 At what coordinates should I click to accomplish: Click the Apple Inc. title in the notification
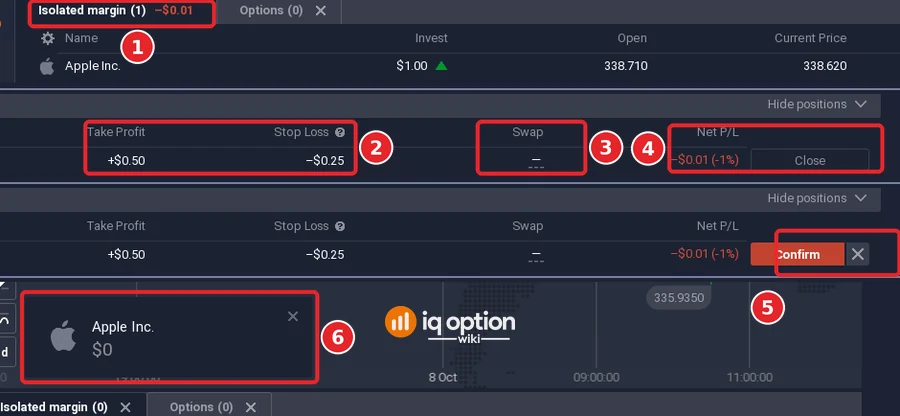click(x=123, y=327)
